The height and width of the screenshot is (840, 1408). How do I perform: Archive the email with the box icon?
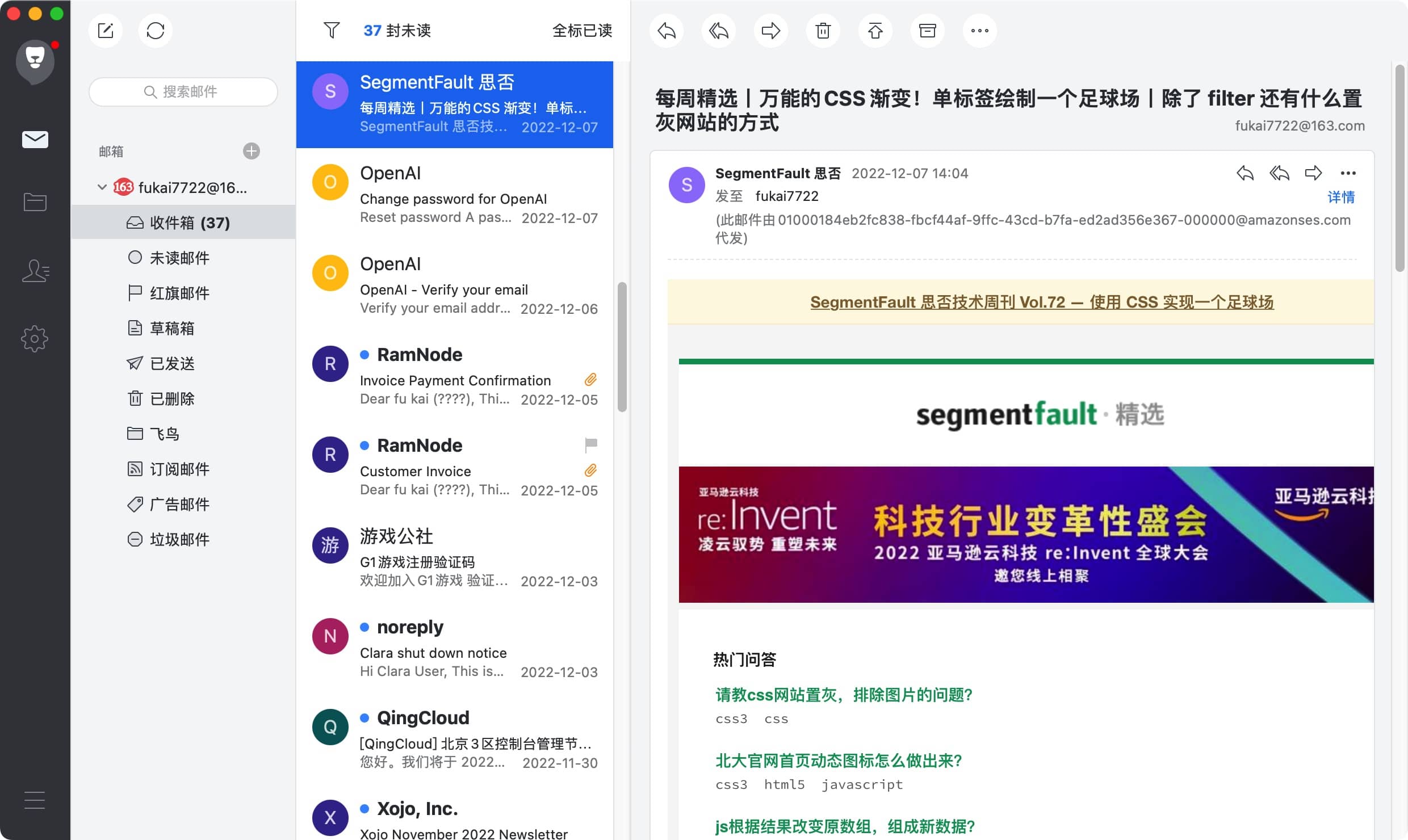click(x=928, y=30)
